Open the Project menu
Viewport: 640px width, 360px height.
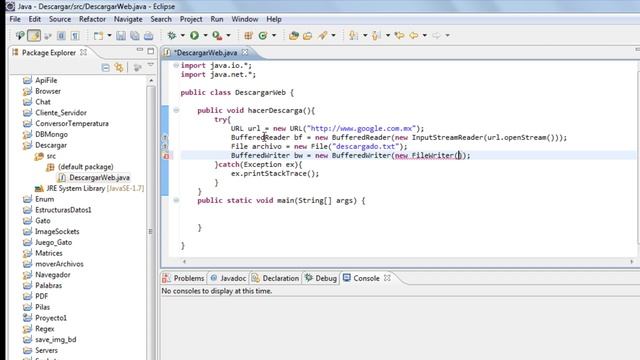191,19
